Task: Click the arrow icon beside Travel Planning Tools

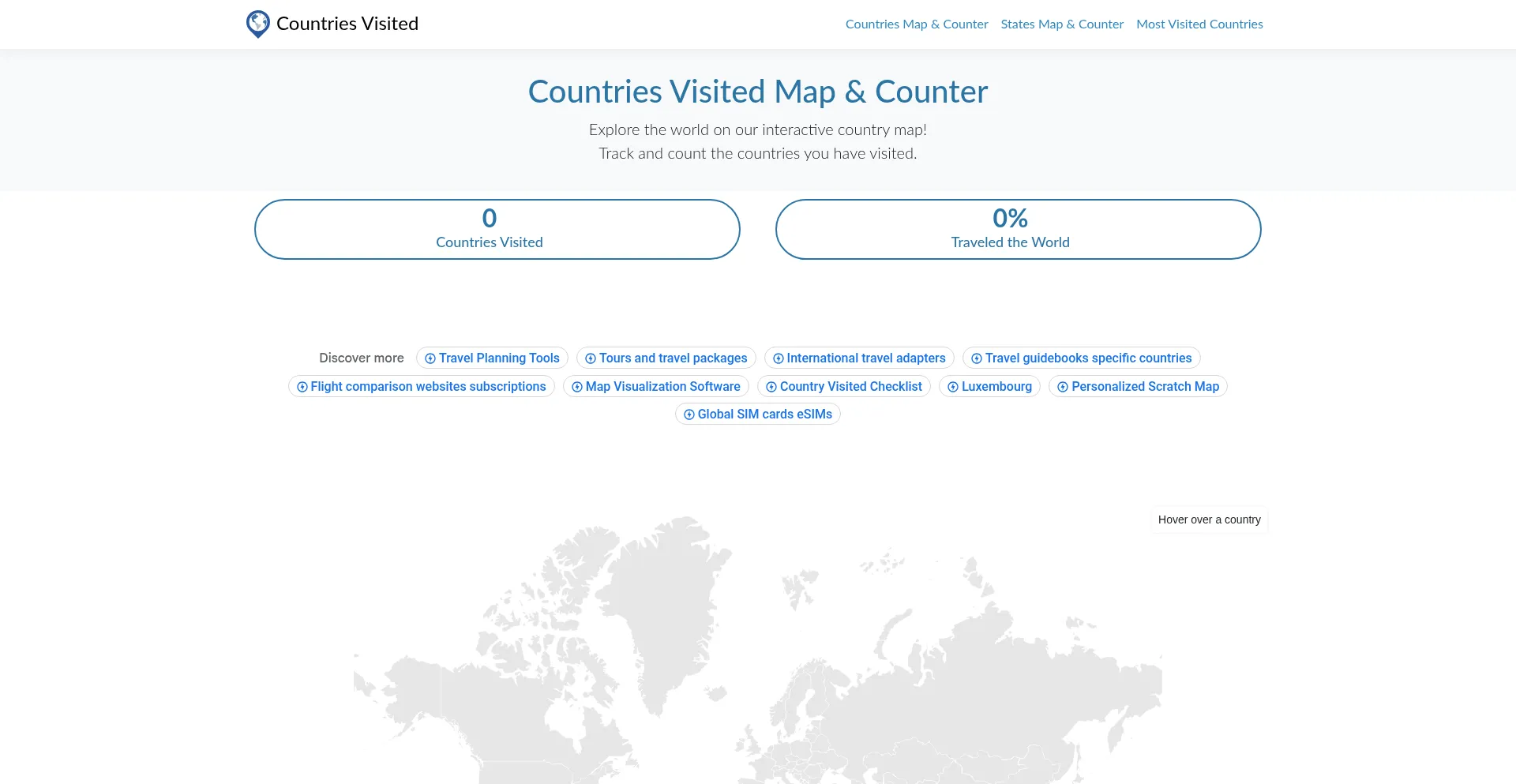Action: [430, 358]
